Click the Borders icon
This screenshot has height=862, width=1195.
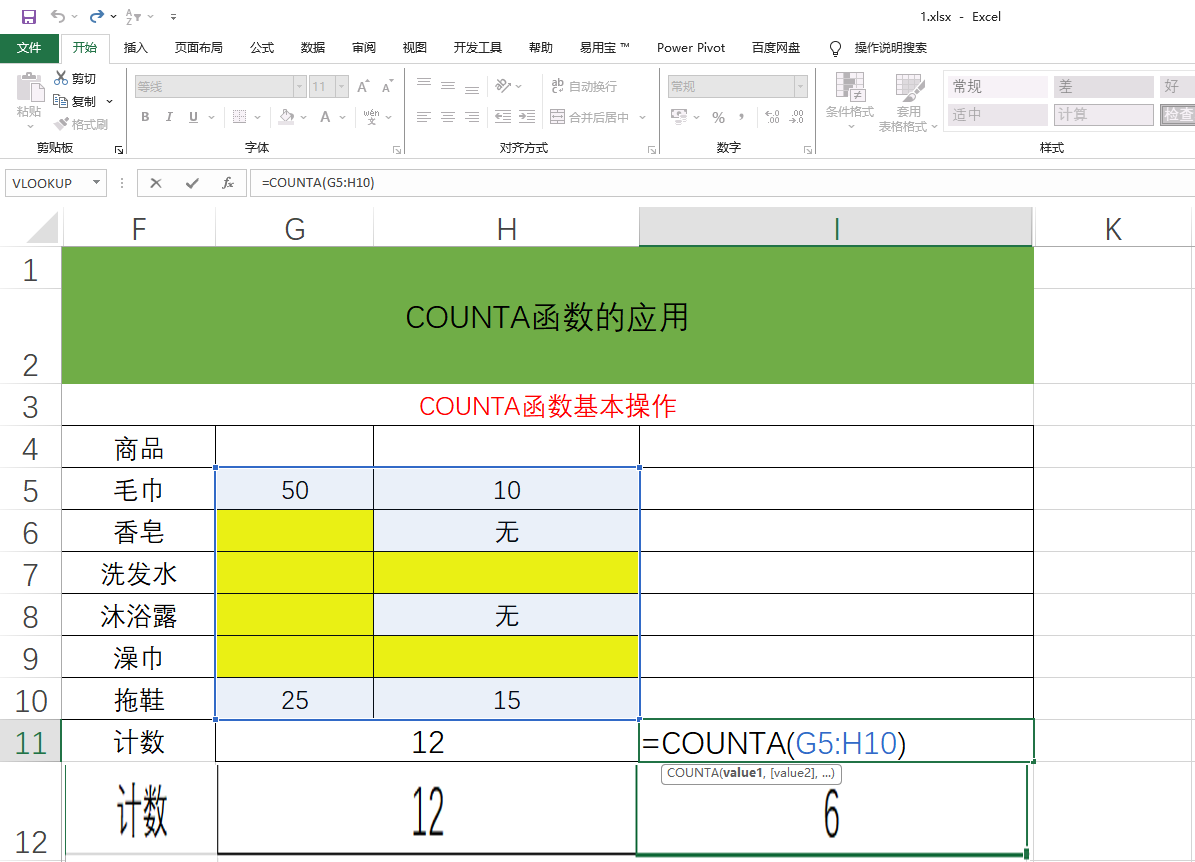[x=239, y=117]
